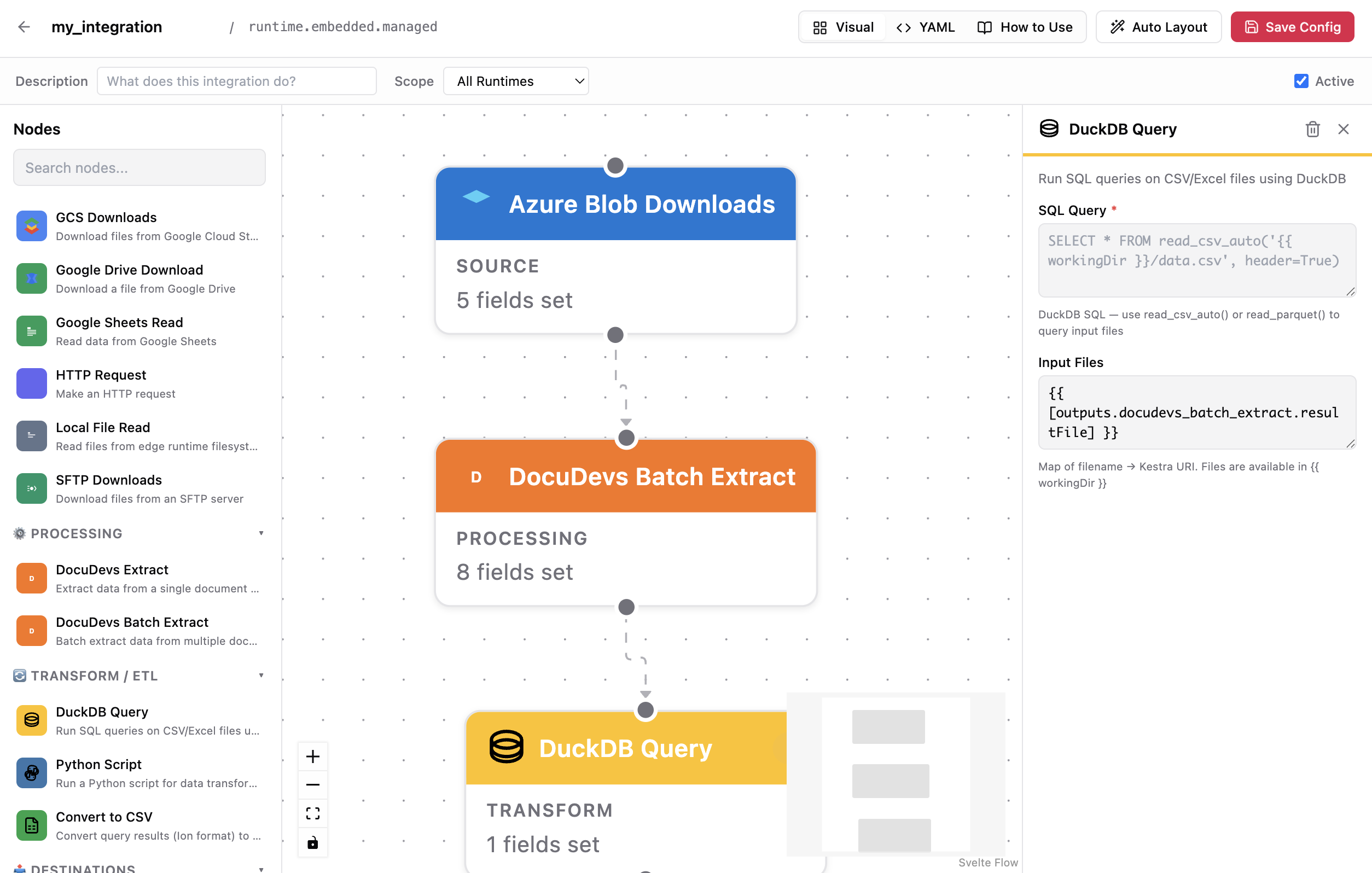Select the DocuDevs Extract node icon

(31, 578)
